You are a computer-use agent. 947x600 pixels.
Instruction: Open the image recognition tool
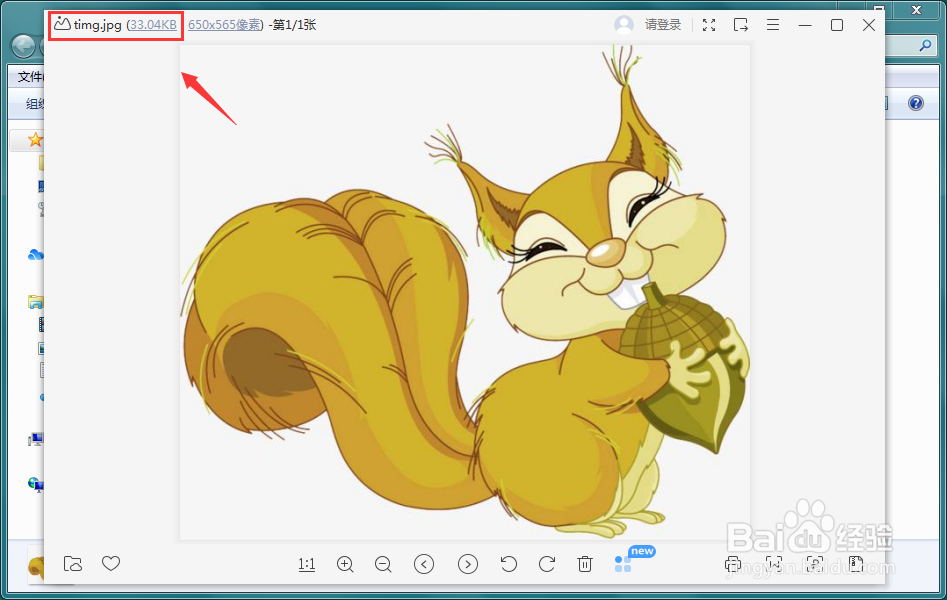pos(815,565)
